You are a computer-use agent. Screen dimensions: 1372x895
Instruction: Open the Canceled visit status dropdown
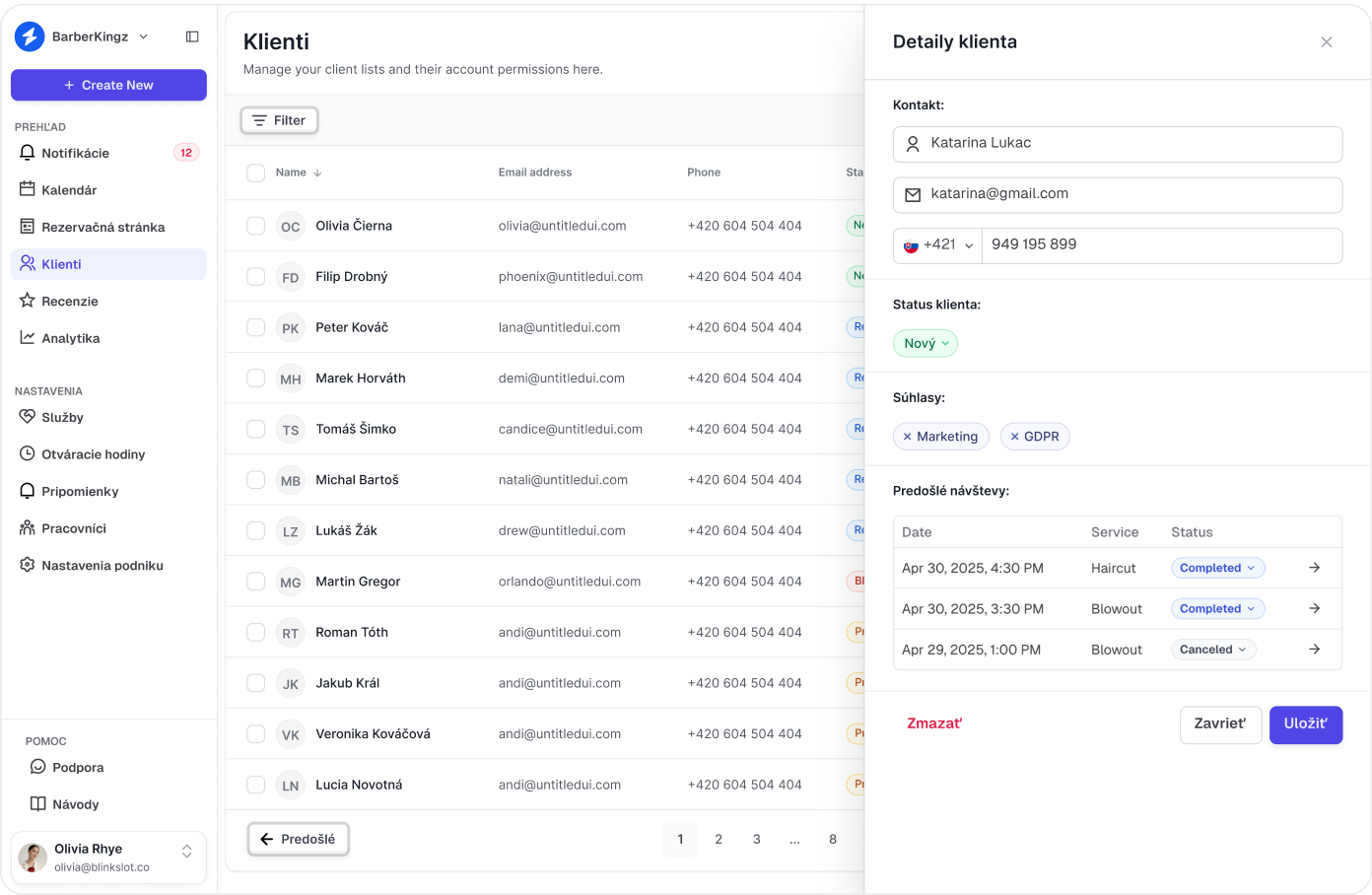(1212, 650)
